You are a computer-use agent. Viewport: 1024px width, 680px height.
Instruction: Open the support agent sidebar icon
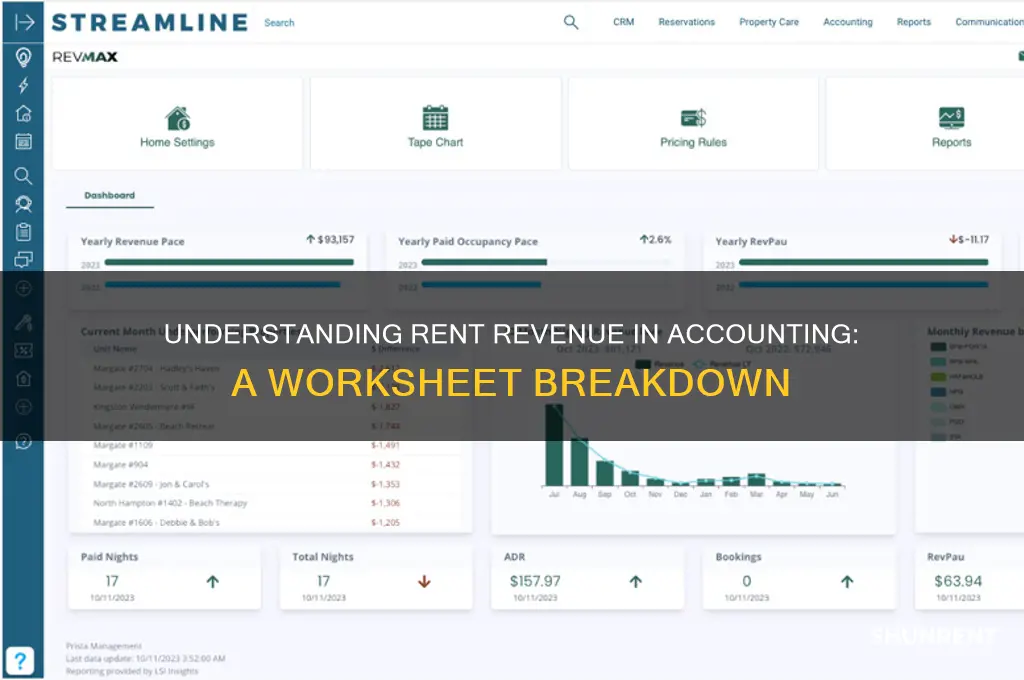[24, 204]
